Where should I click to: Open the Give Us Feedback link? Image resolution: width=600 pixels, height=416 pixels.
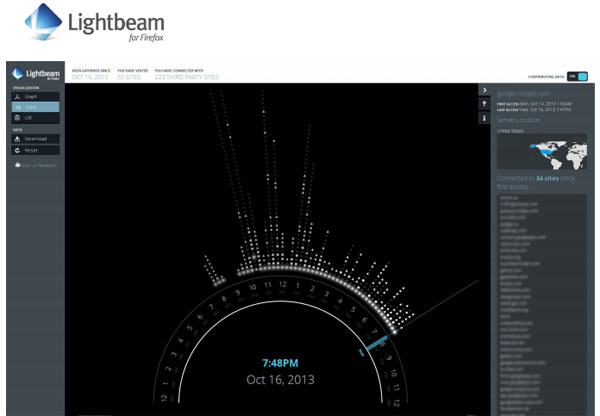pos(35,165)
